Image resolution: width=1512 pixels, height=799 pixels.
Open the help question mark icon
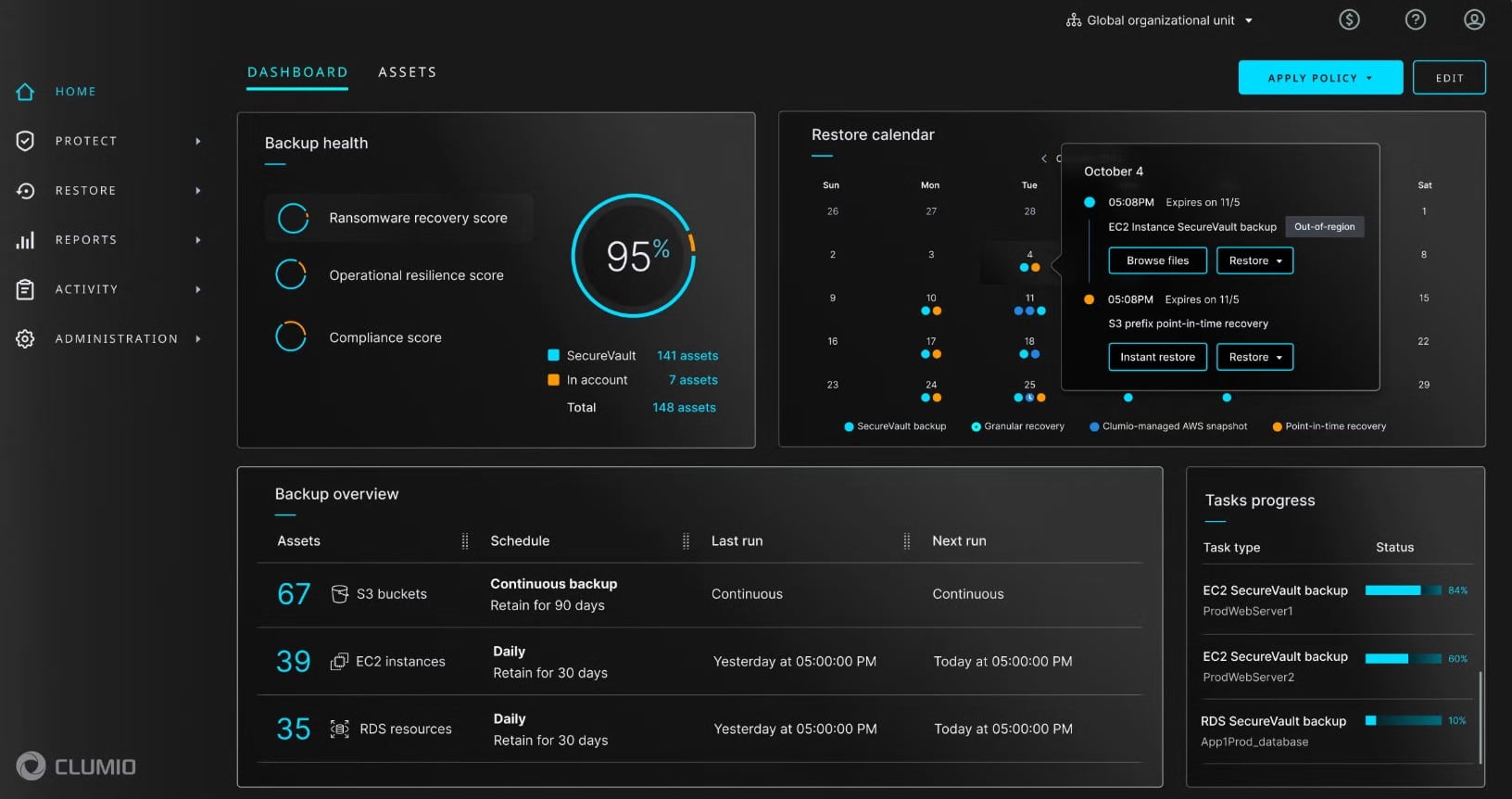click(x=1415, y=19)
